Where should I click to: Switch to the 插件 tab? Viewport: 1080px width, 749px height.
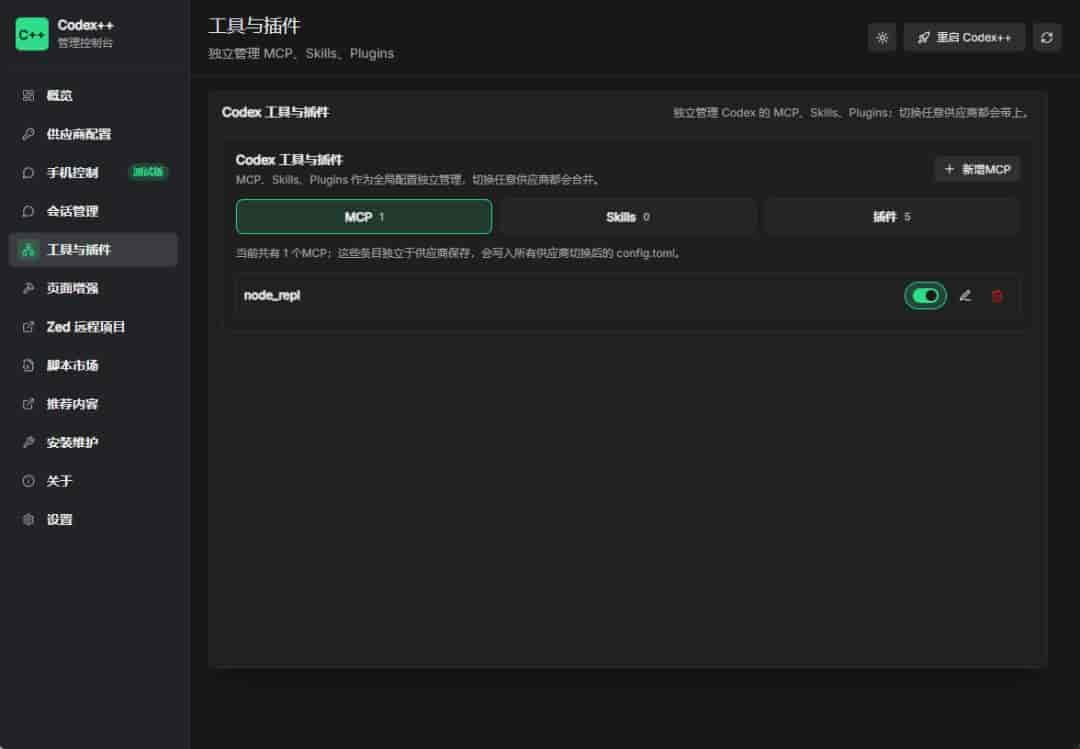click(891, 217)
